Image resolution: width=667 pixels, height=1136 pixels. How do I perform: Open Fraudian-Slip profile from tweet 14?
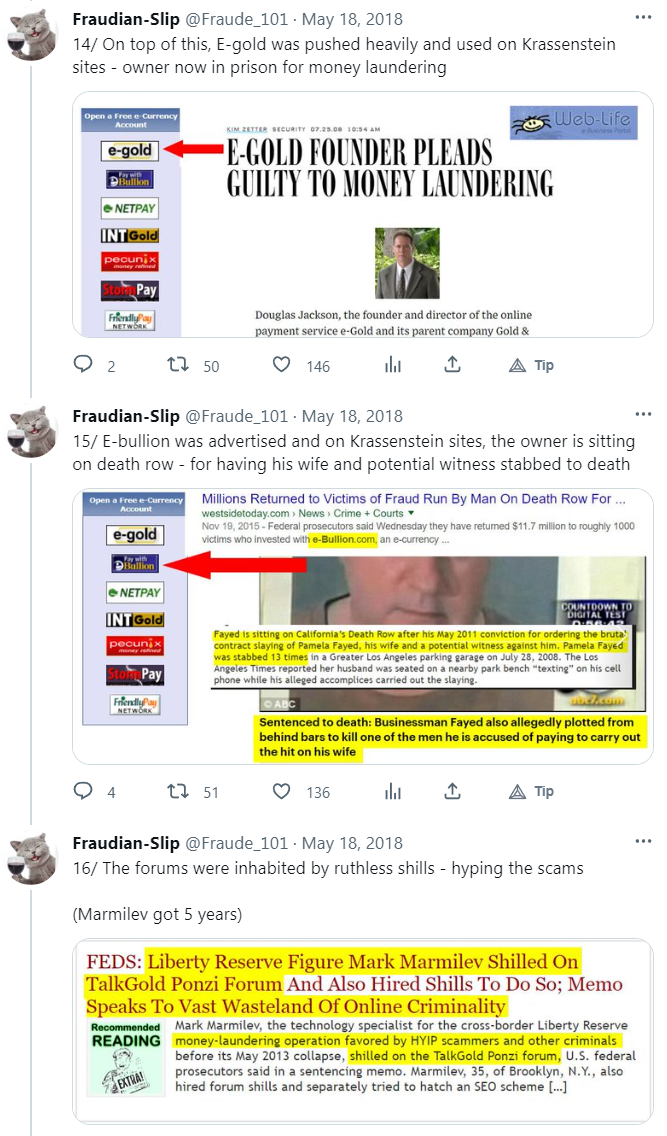(x=126, y=19)
